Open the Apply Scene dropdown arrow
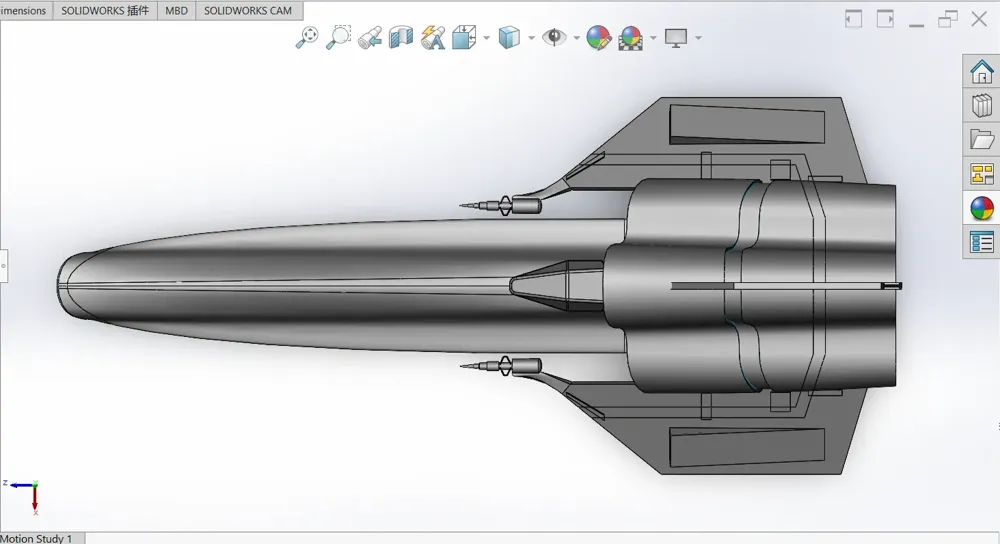This screenshot has height=544, width=1000. coord(653,38)
